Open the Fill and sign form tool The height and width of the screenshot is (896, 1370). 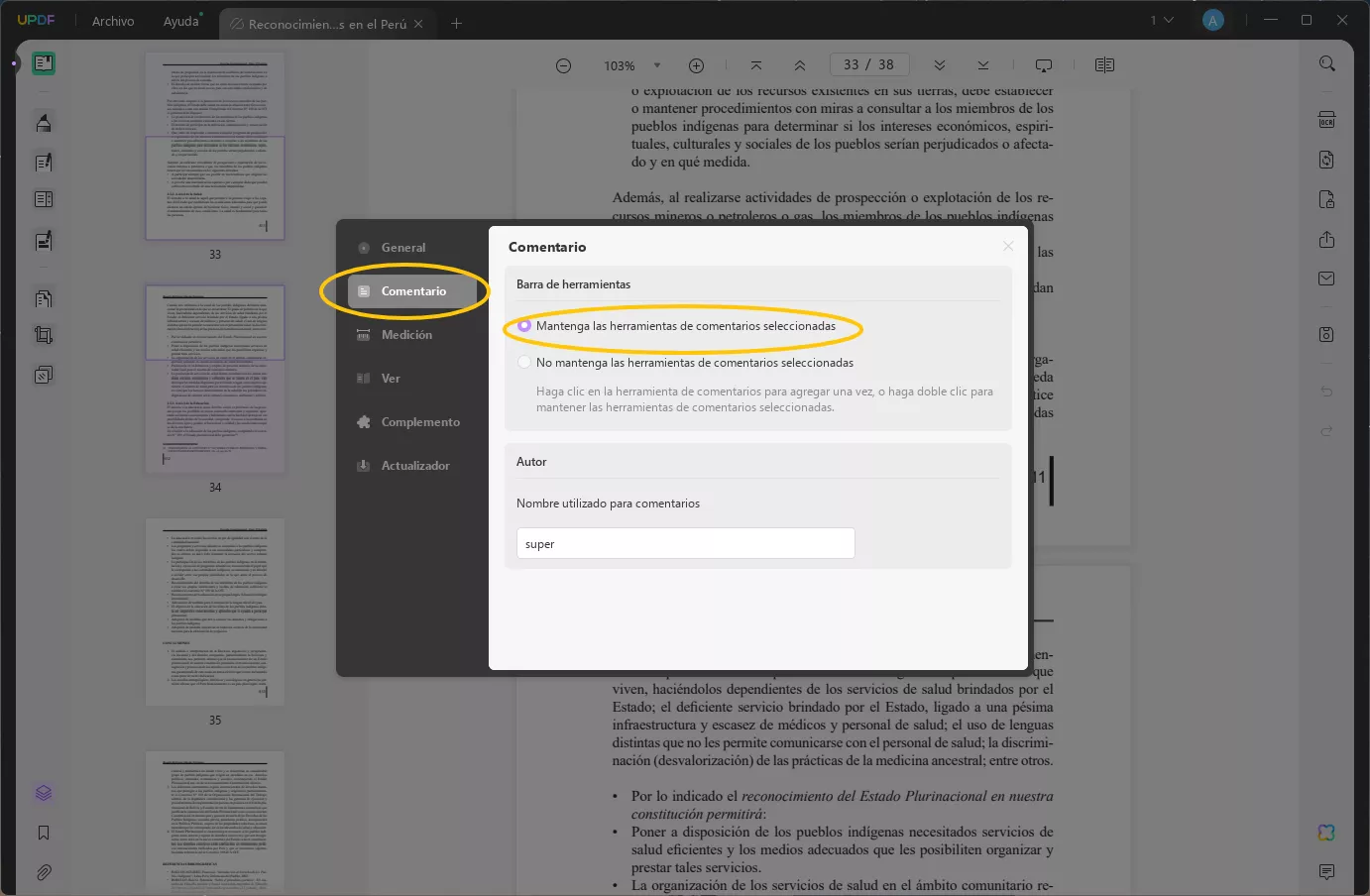coord(44,240)
